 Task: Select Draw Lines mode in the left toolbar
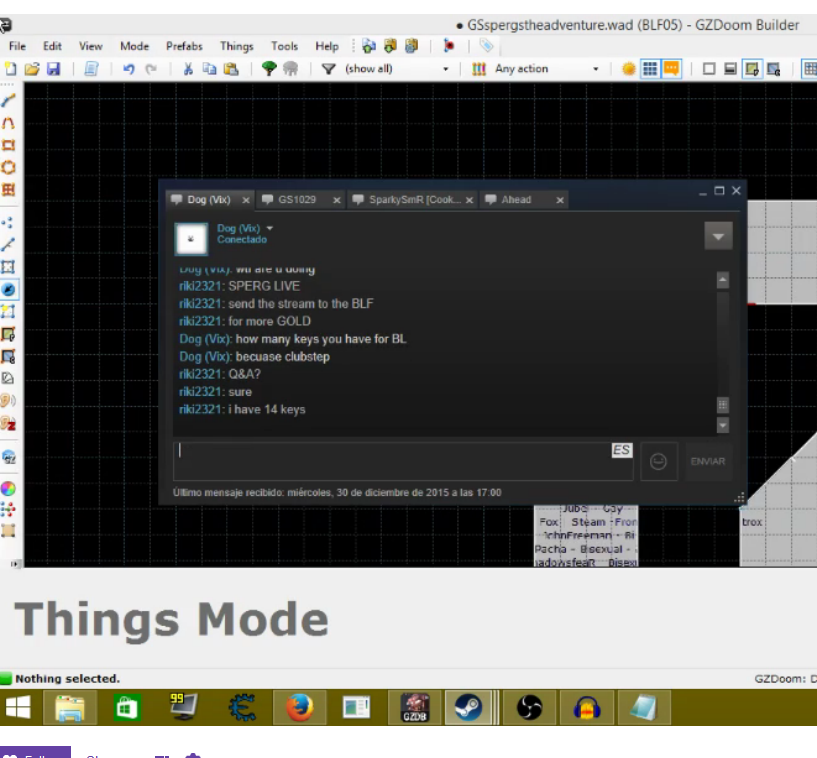pos(8,100)
